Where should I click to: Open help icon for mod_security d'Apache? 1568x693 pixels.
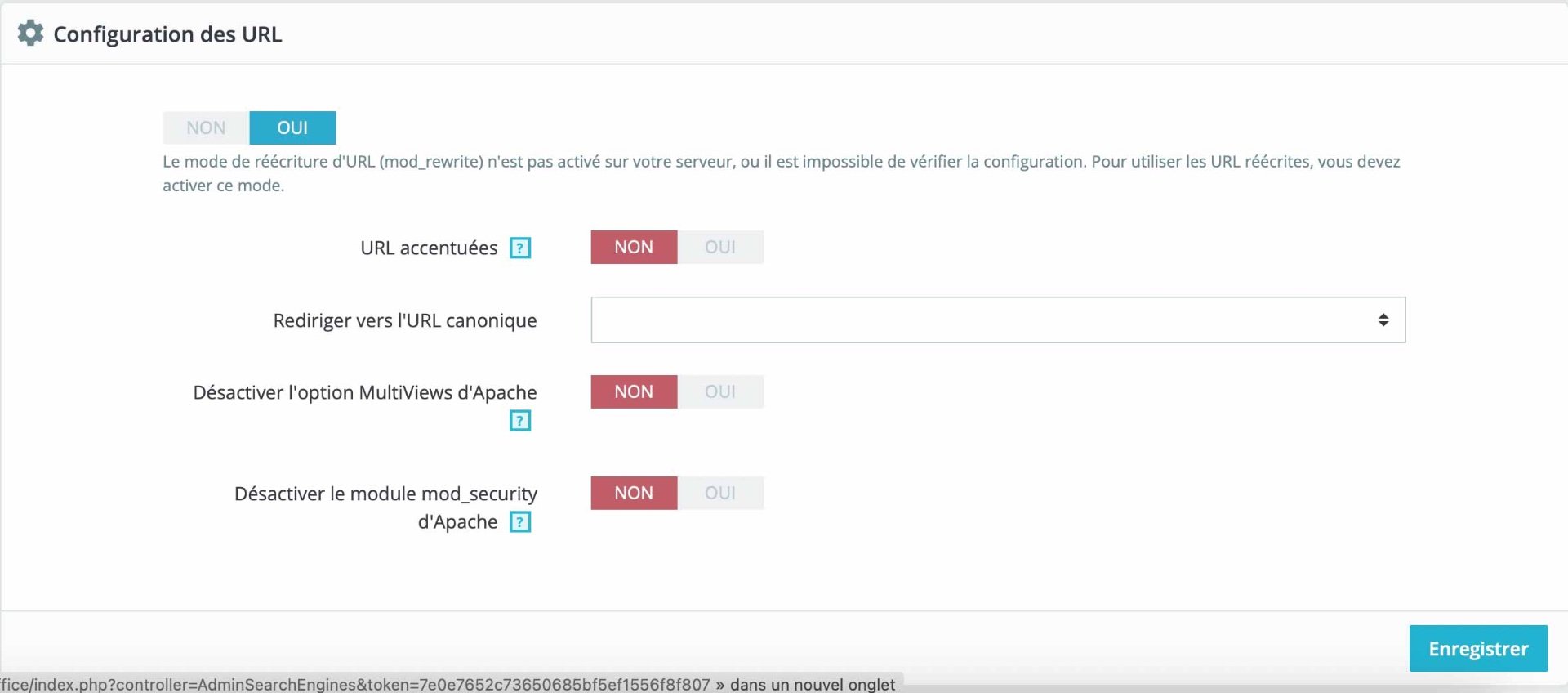pyautogui.click(x=520, y=522)
